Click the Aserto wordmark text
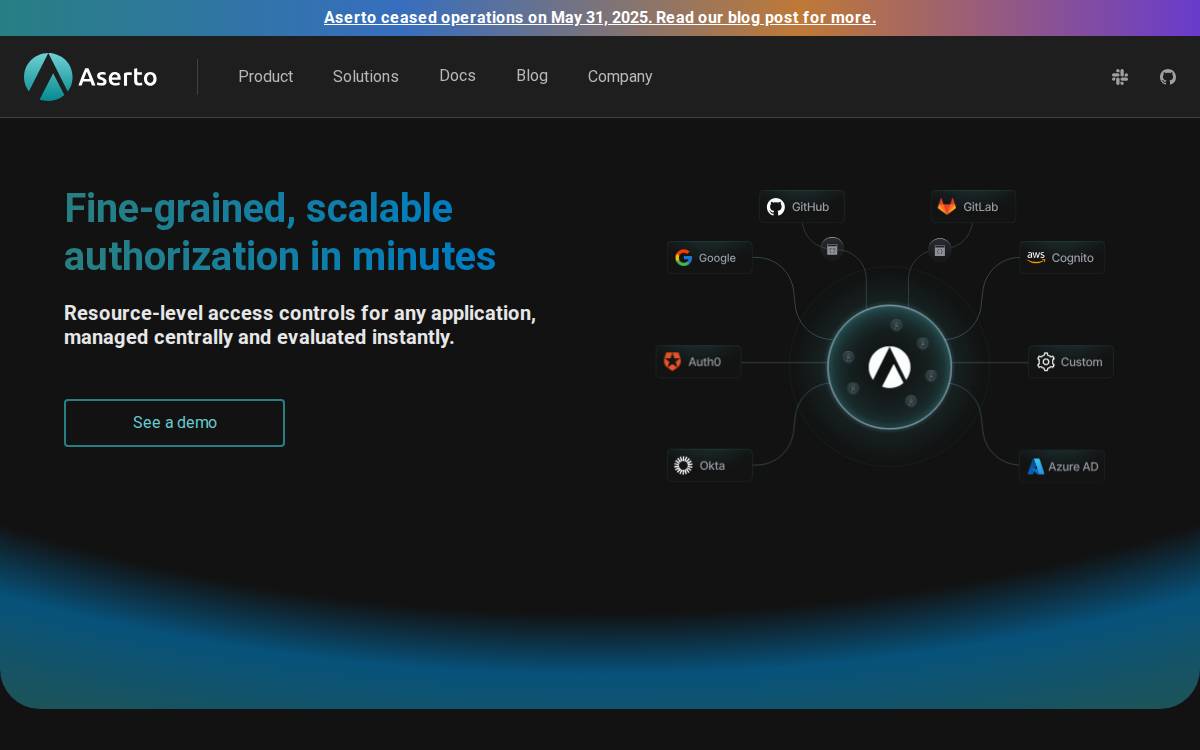Image resolution: width=1200 pixels, height=750 pixels. click(x=118, y=77)
